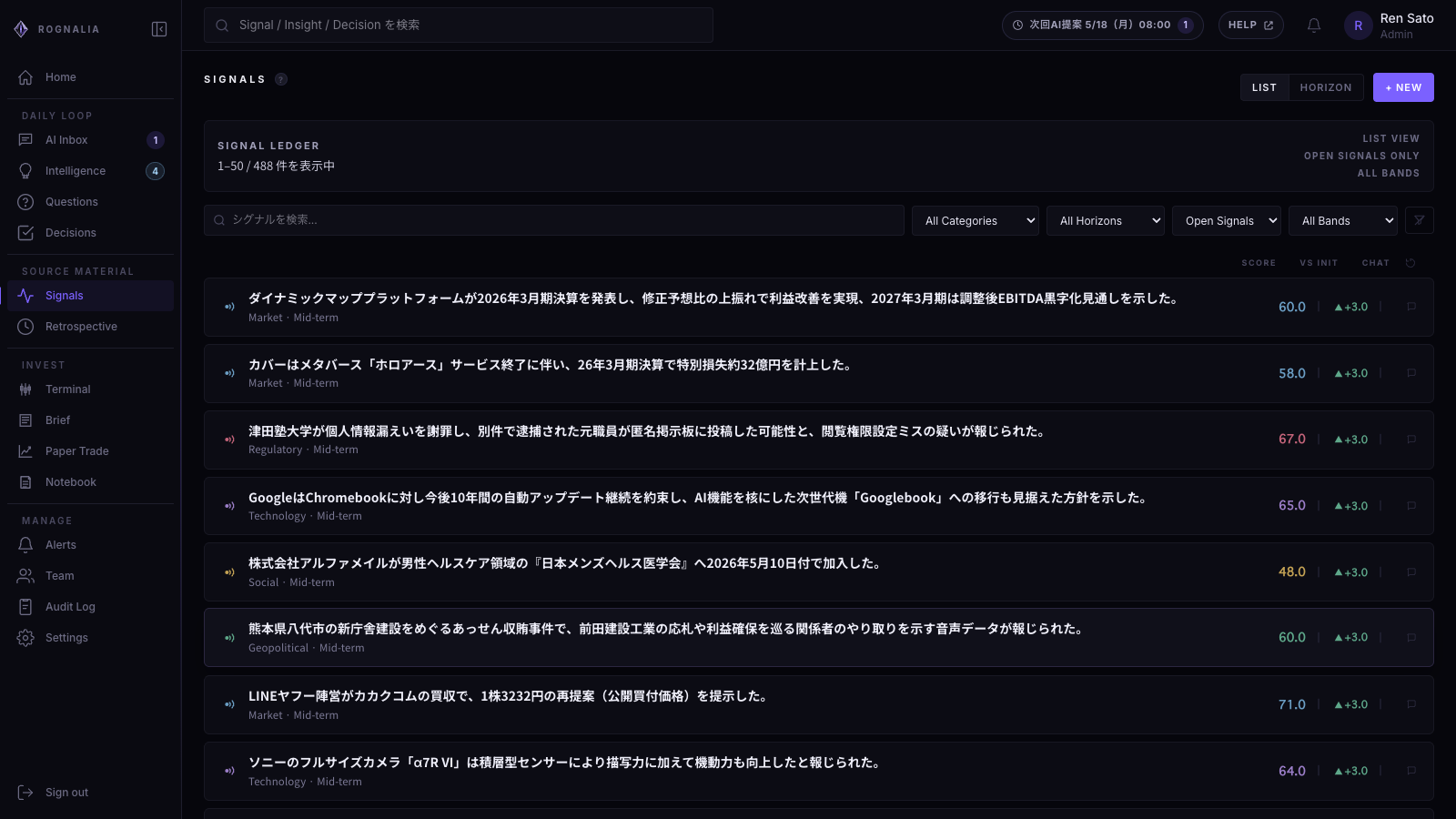Screen dimensions: 1456x819
Task: Open chat for the 熊本県八代市 signal
Action: (1411, 638)
